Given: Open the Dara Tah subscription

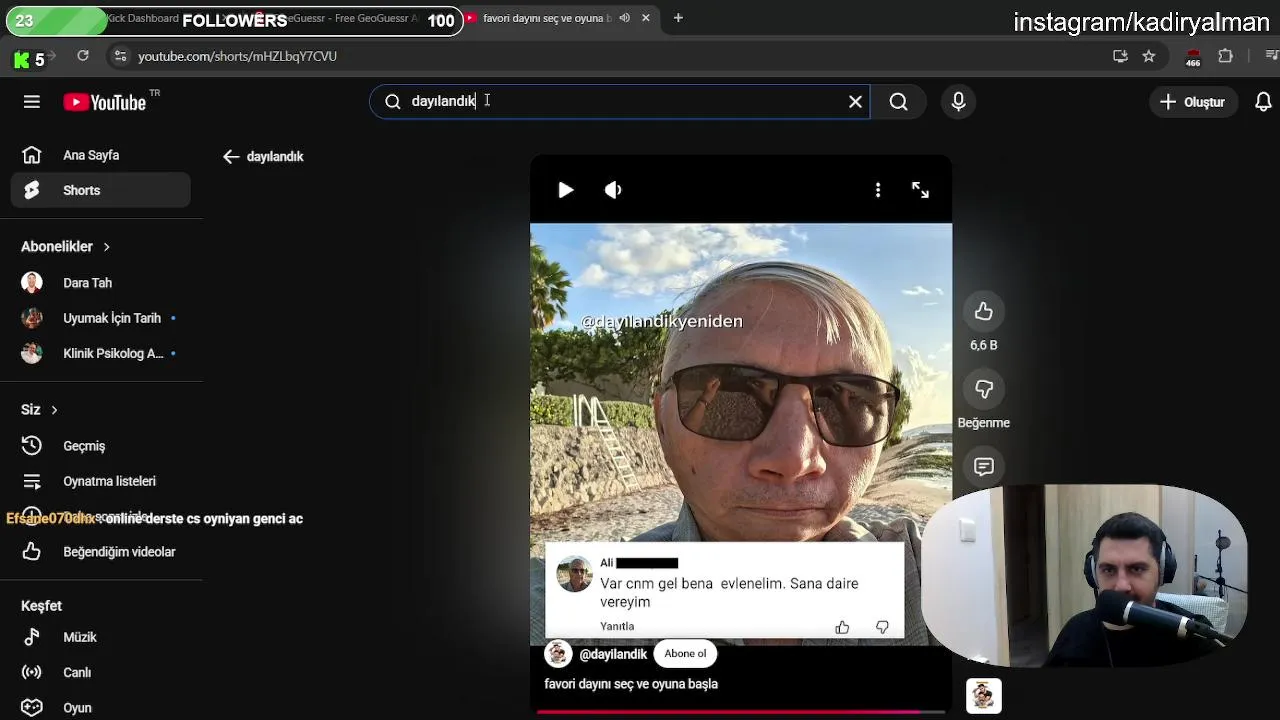Looking at the screenshot, I should pos(101,283).
